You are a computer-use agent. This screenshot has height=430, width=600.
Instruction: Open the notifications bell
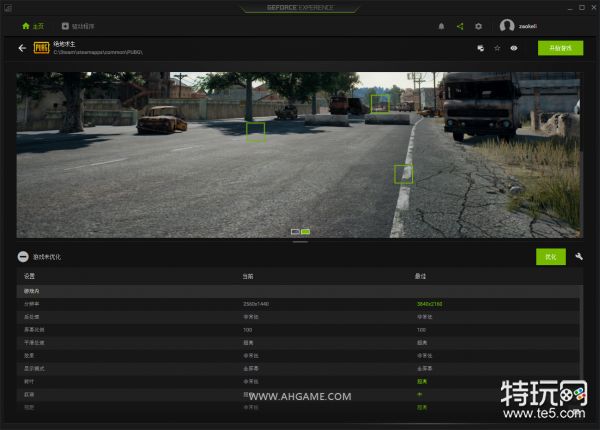click(x=441, y=26)
